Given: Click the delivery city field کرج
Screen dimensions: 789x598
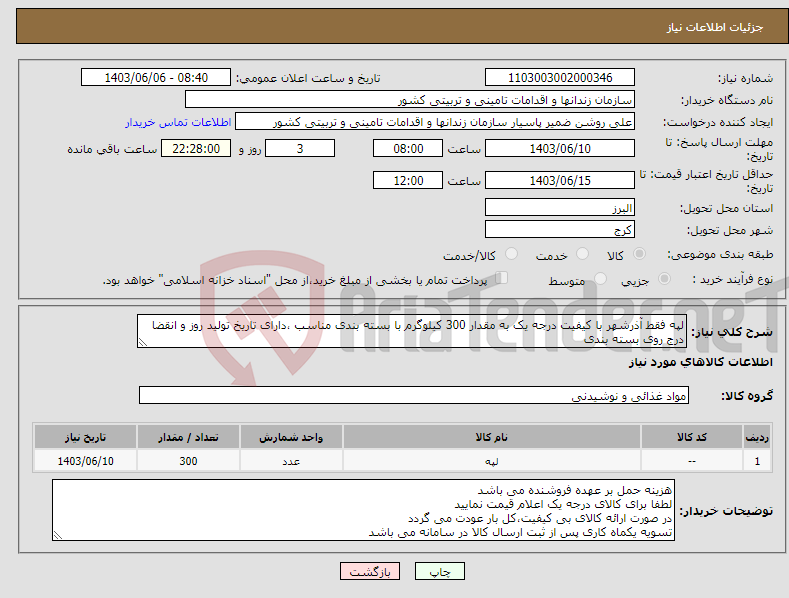Looking at the screenshot, I should pos(560,230).
